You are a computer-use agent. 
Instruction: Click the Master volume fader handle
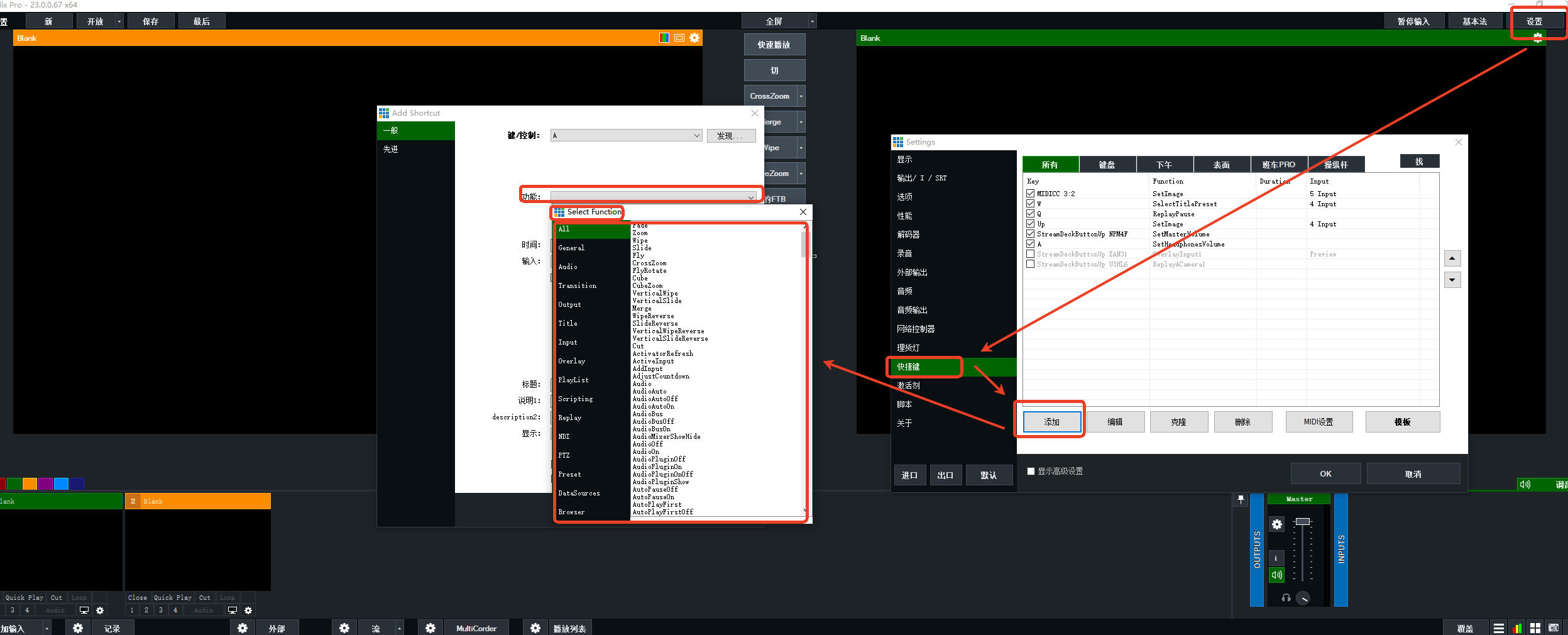click(1303, 521)
